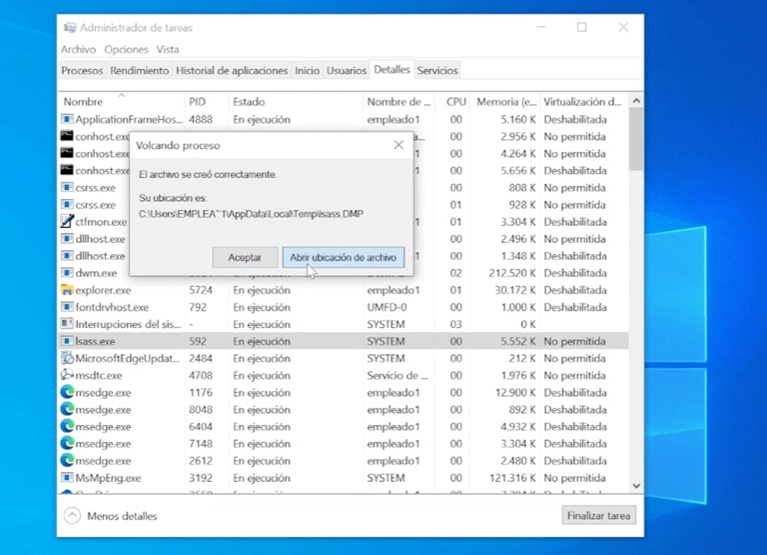Viewport: 767px width, 555px height.
Task: Select the explorer.exe process name
Action: 103,290
